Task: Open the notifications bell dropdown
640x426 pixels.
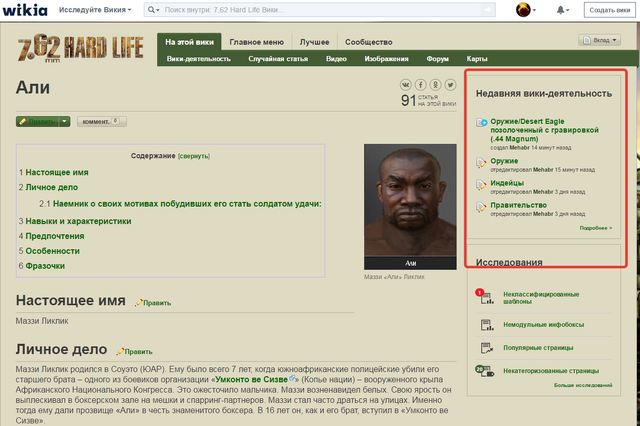Action: coord(562,10)
